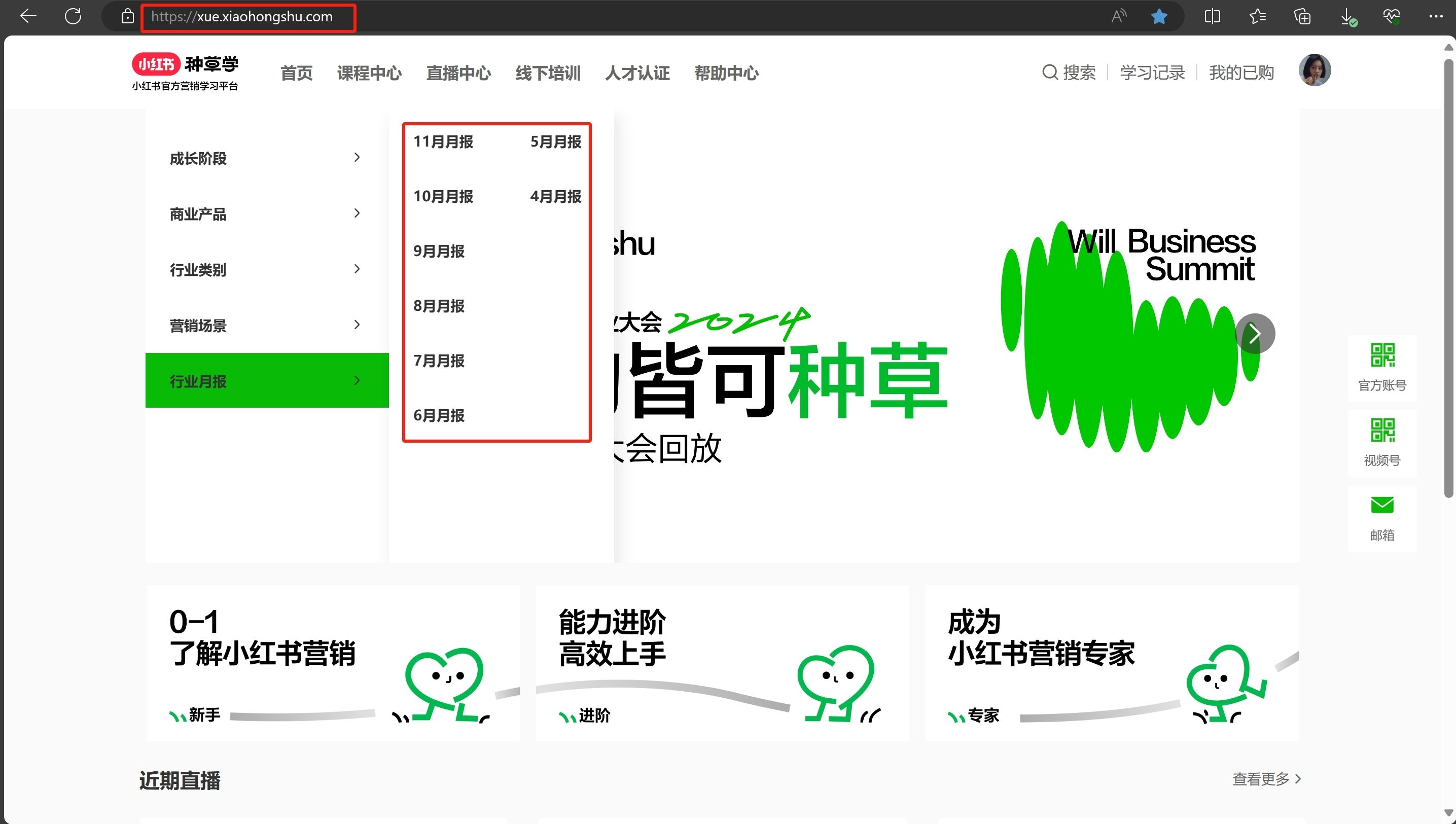
Task: Click the browser refresh icon
Action: click(x=73, y=16)
